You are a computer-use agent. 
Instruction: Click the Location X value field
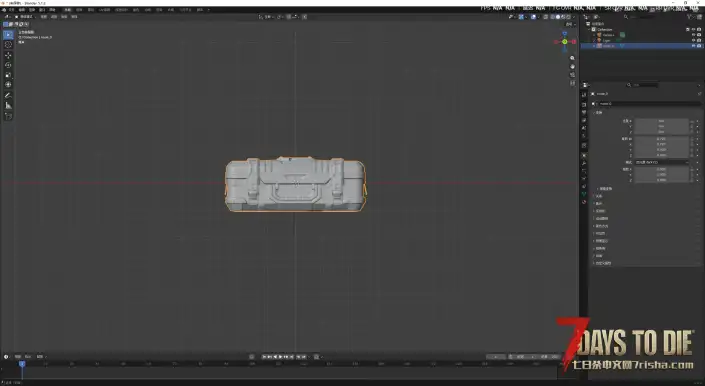pyautogui.click(x=661, y=121)
